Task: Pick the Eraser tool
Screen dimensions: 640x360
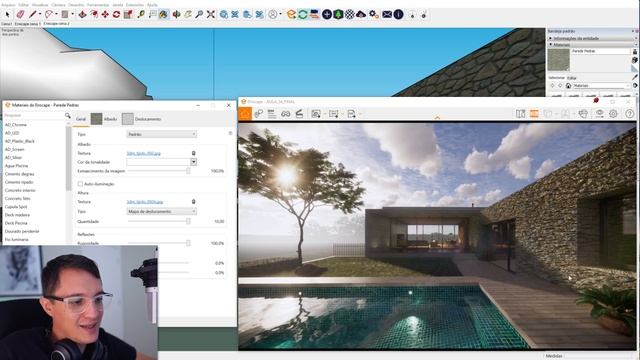Action: pyautogui.click(x=20, y=15)
